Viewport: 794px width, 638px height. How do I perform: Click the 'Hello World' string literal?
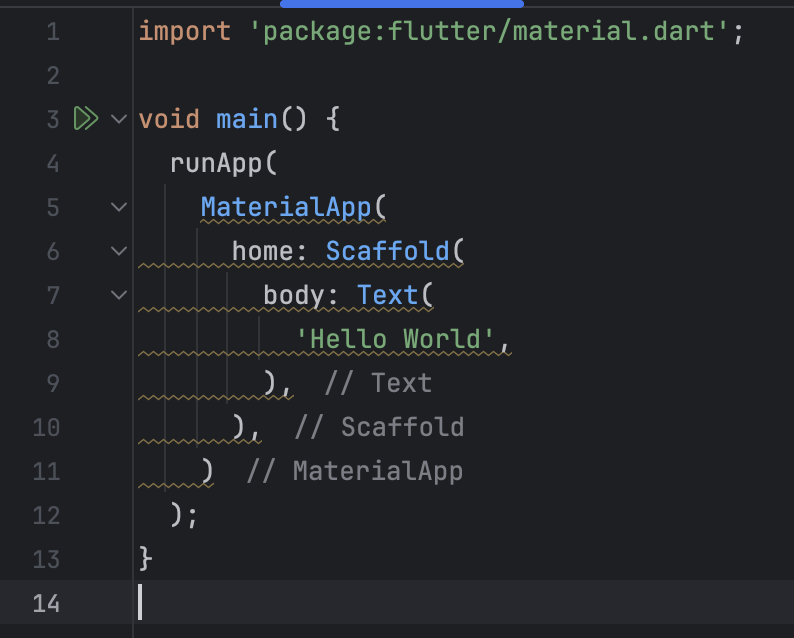click(x=394, y=339)
